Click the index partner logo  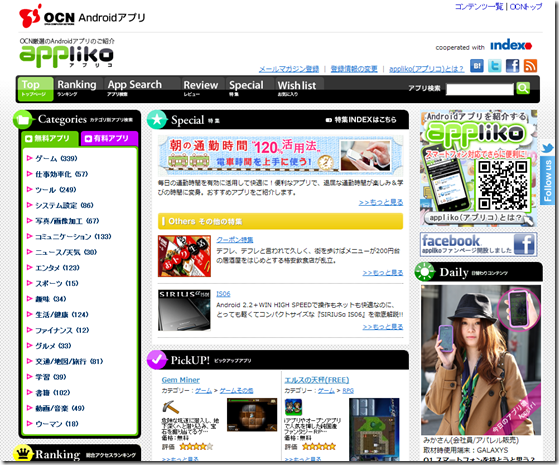(x=511, y=46)
